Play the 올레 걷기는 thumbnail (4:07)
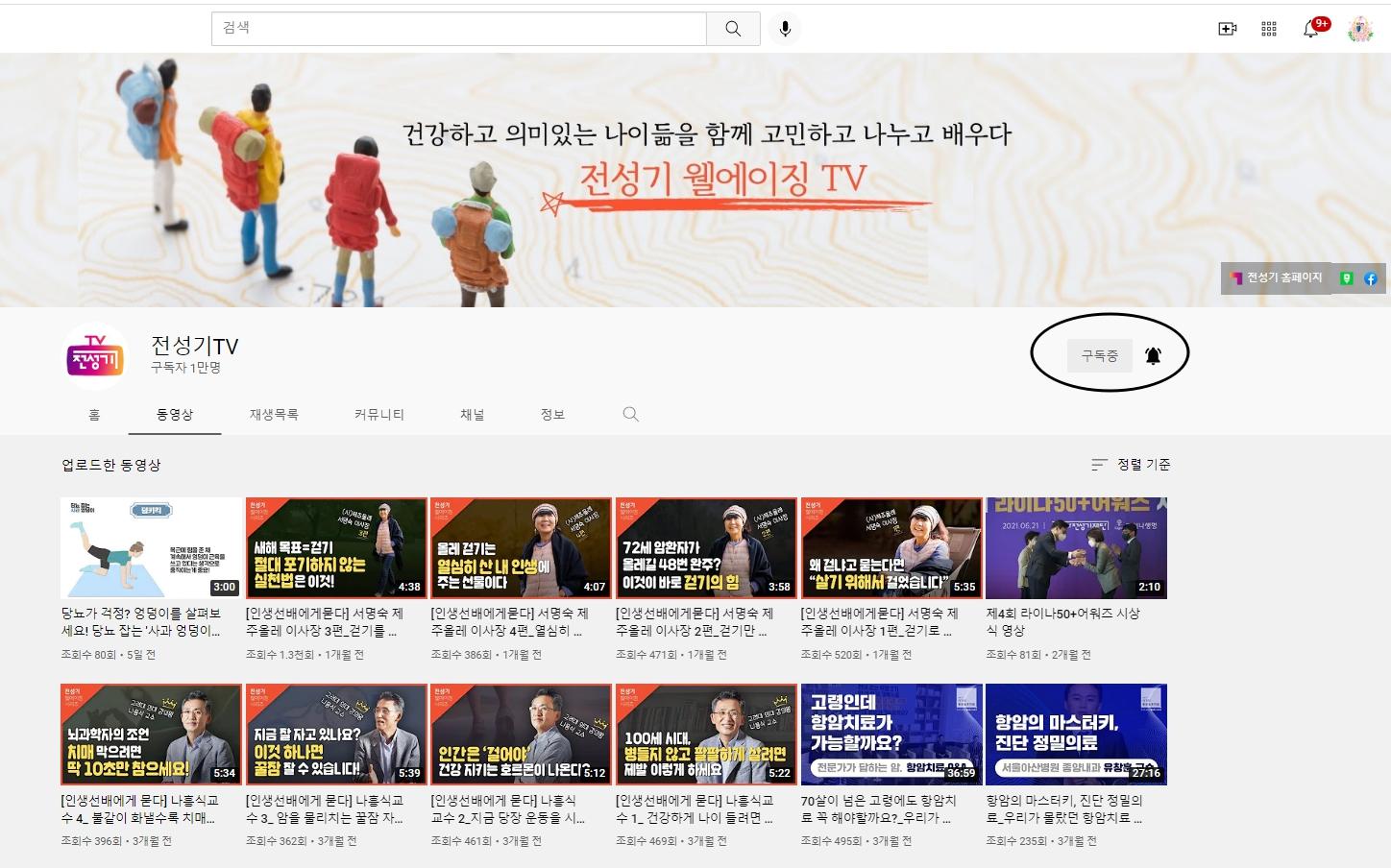 click(x=522, y=548)
